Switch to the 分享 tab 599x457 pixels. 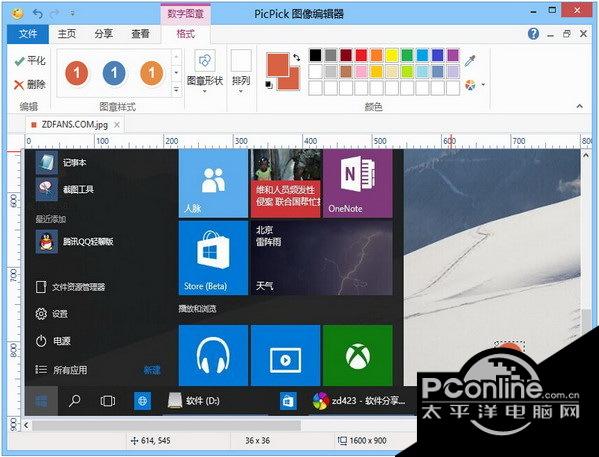[x=104, y=34]
